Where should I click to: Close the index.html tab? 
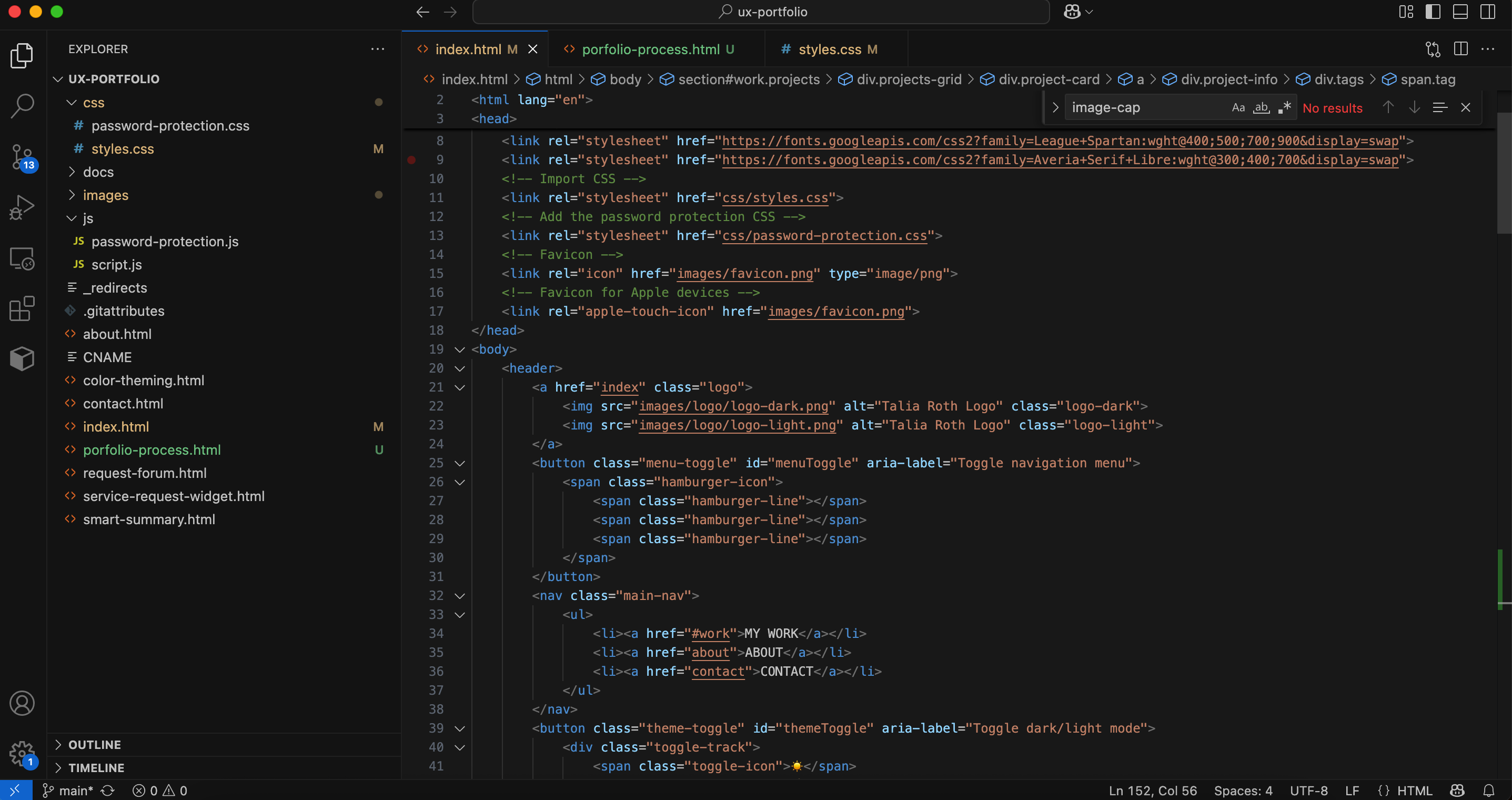[x=533, y=49]
